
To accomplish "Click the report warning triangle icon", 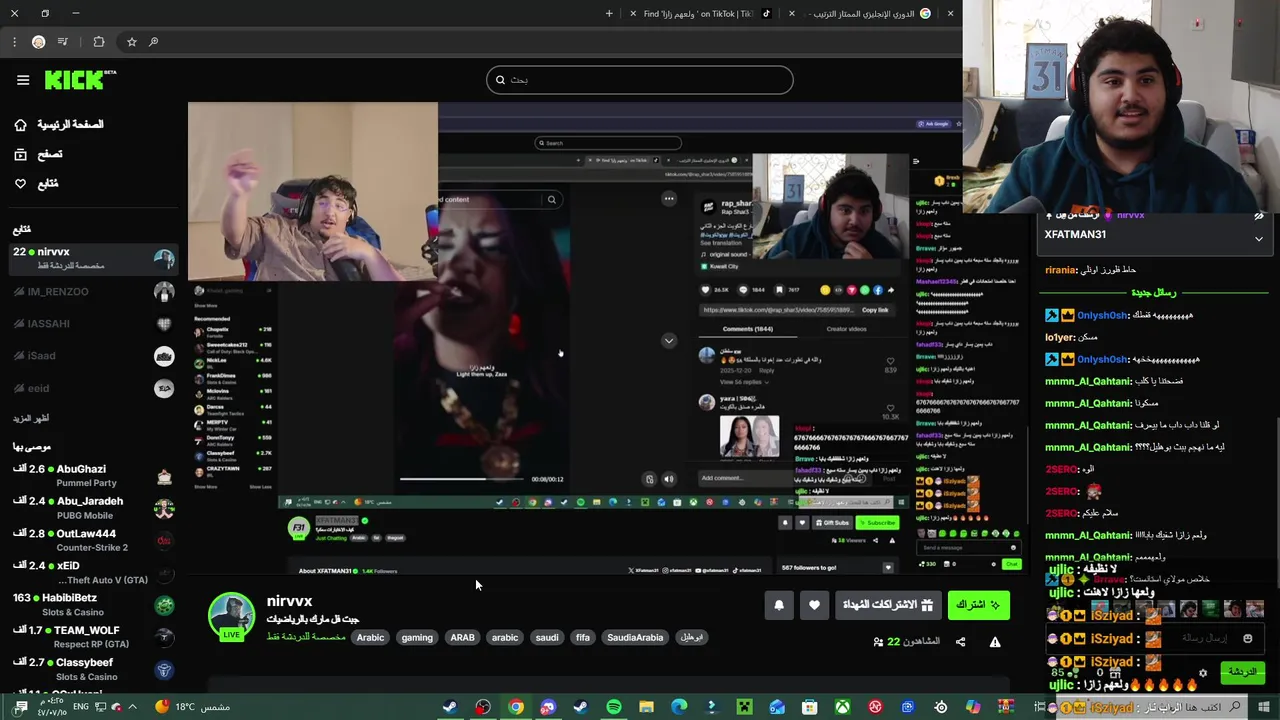I will [995, 642].
